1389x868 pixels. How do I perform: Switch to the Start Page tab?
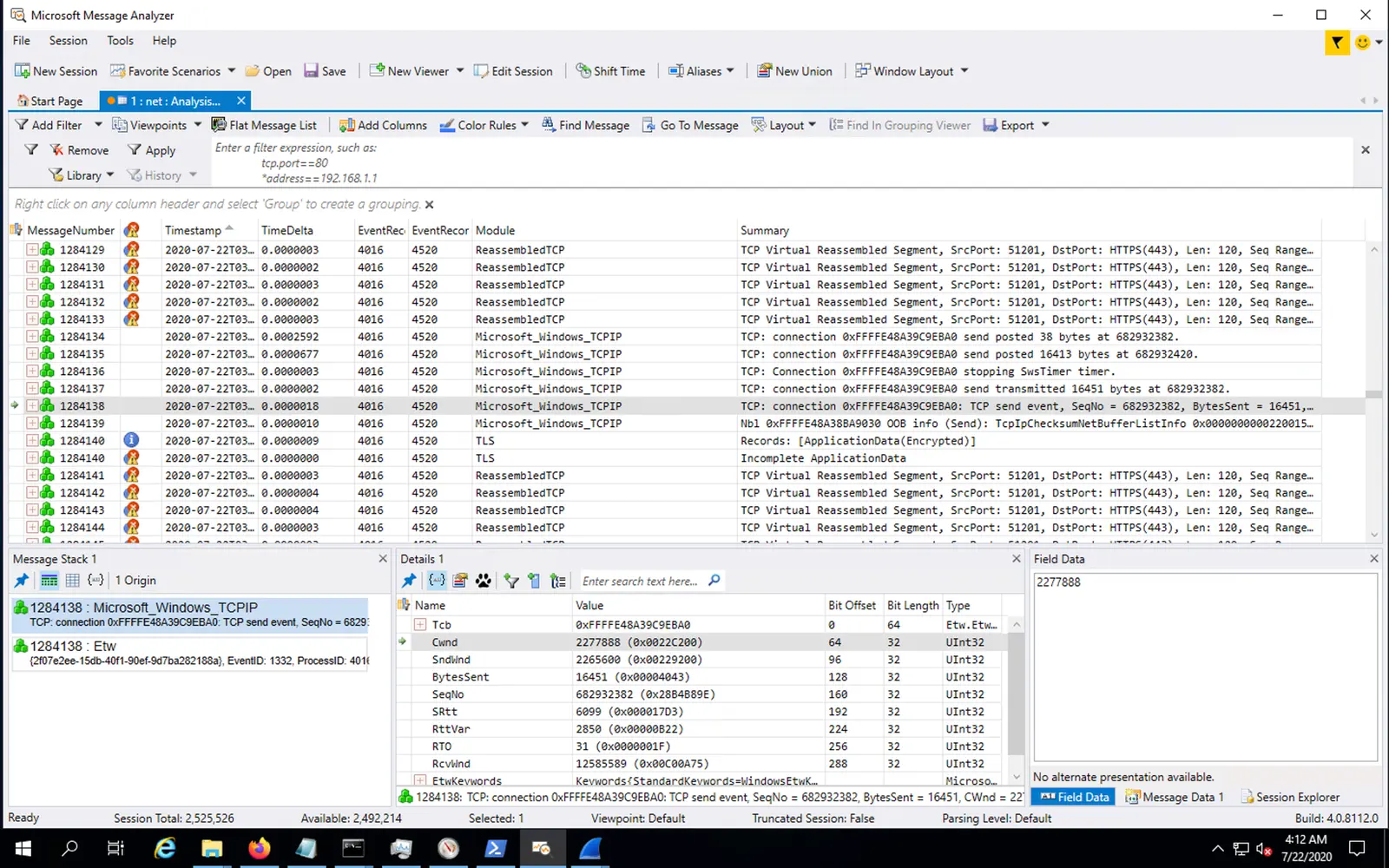(50, 101)
